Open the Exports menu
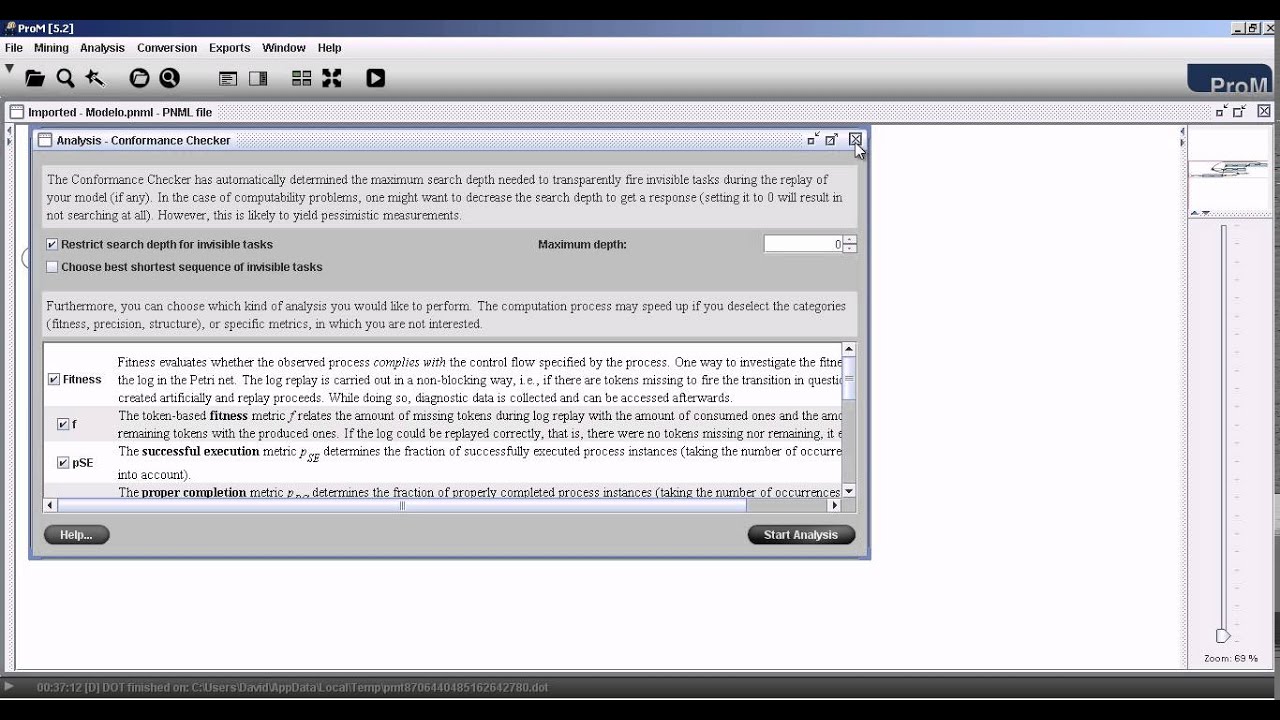This screenshot has height=720, width=1280. point(229,48)
